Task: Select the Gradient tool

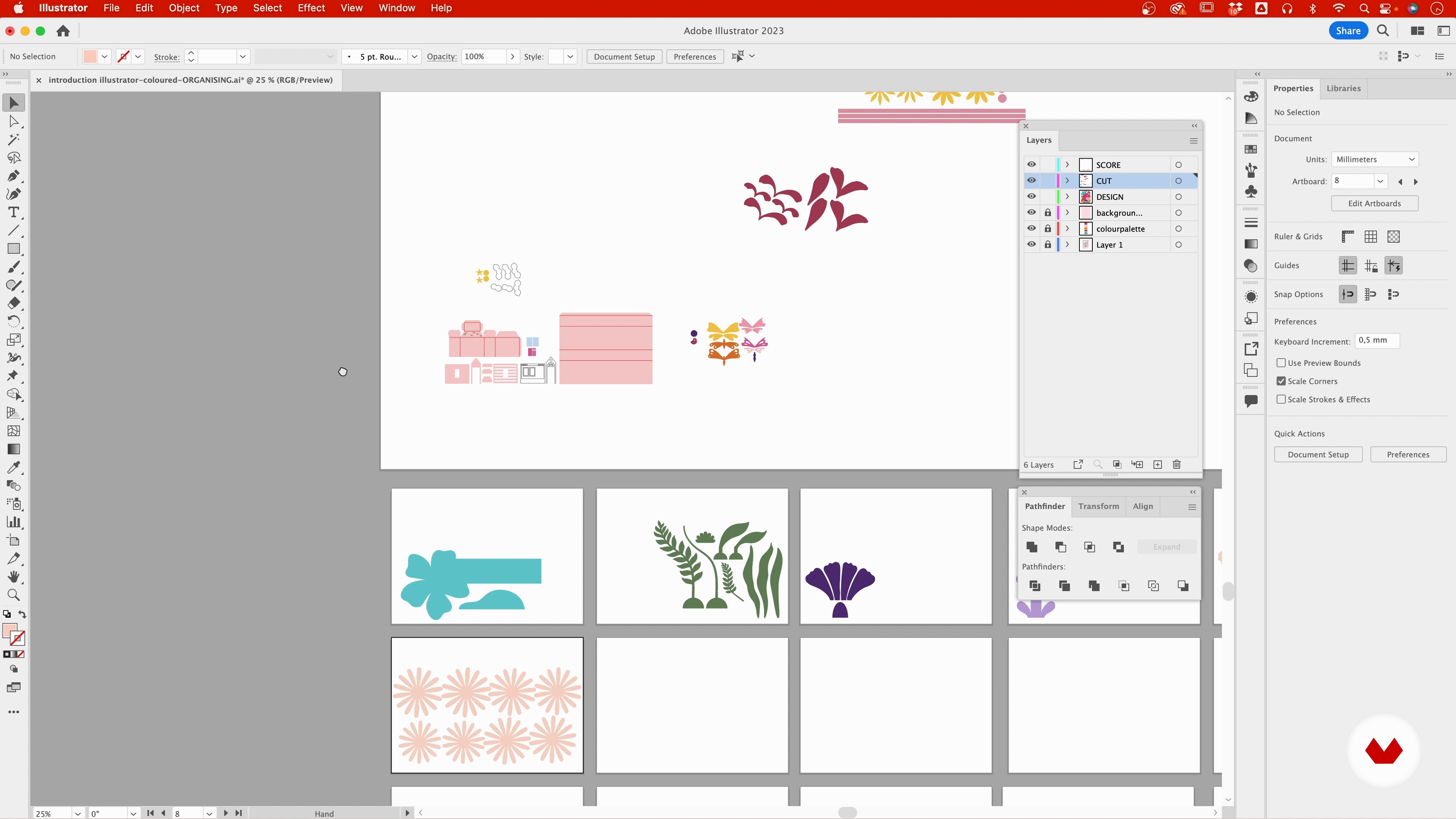Action: [14, 449]
